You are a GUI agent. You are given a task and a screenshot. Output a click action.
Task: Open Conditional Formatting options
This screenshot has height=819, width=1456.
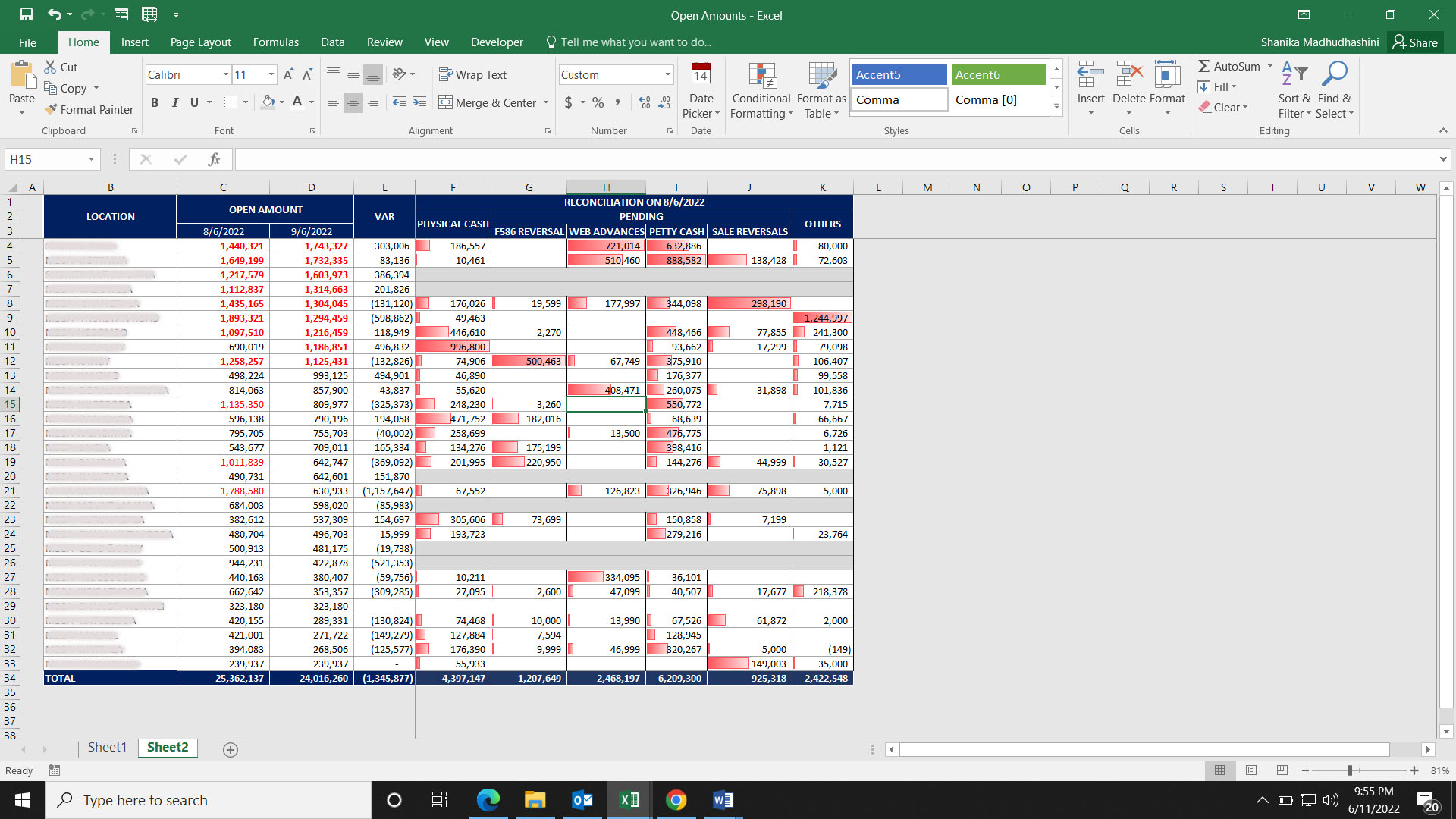[x=761, y=89]
